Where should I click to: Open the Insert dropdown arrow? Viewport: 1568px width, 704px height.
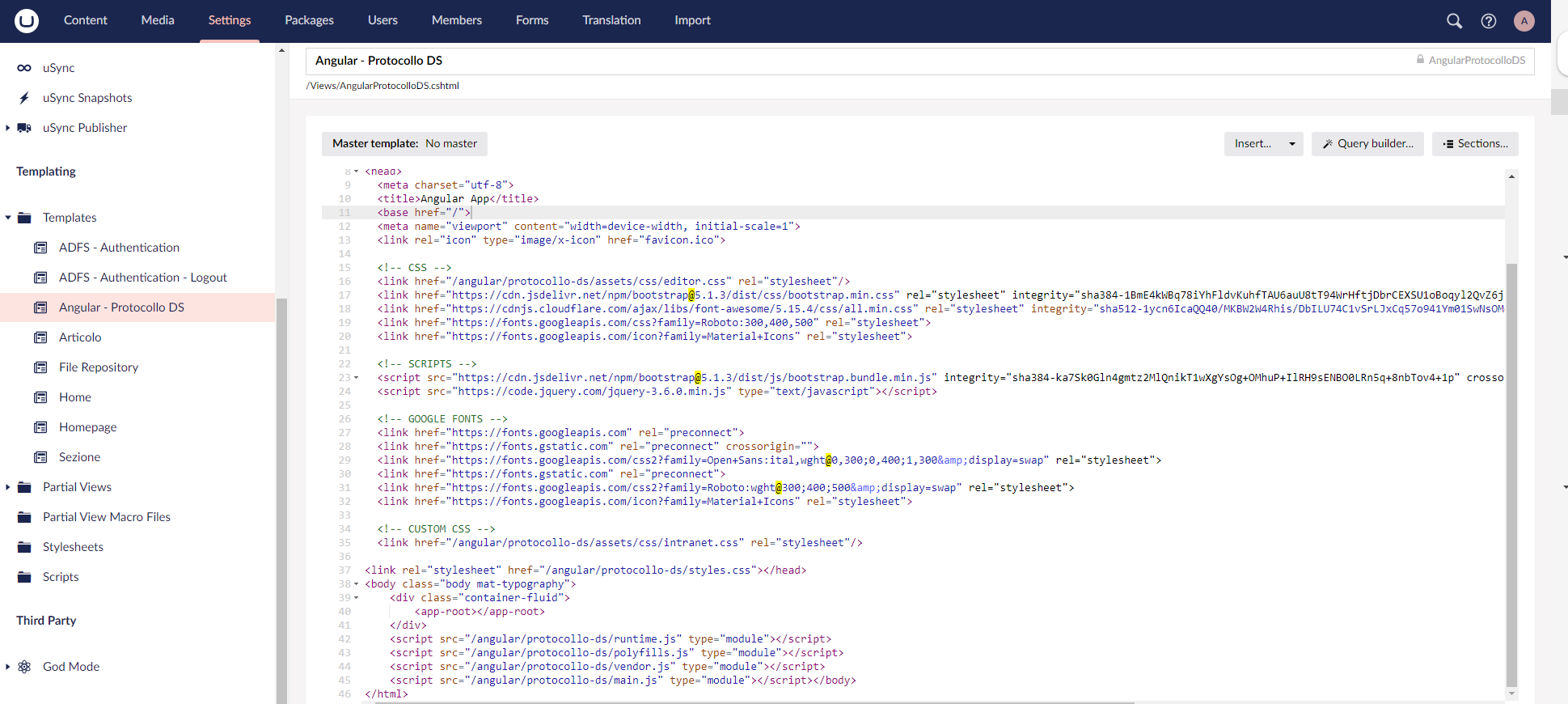click(1292, 144)
